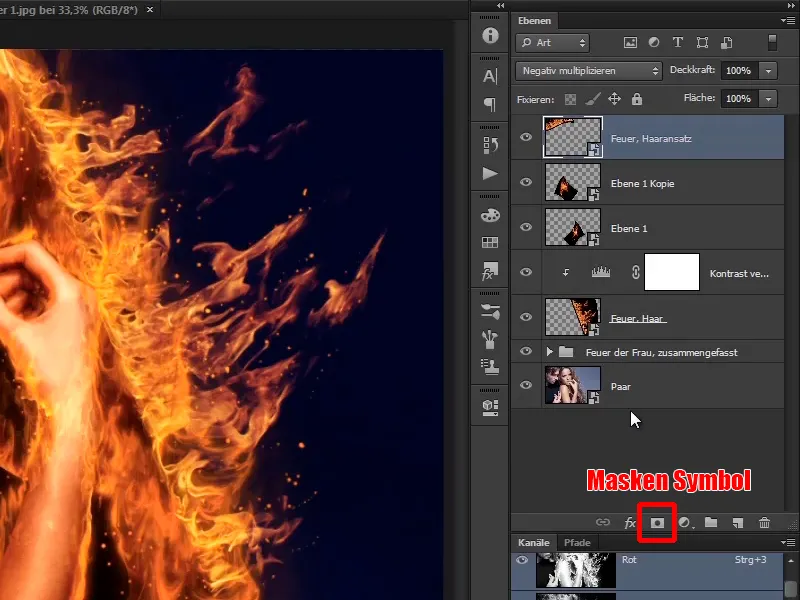The image size is (800, 600).
Task: Switch to the Ebenen tab
Action: point(534,21)
